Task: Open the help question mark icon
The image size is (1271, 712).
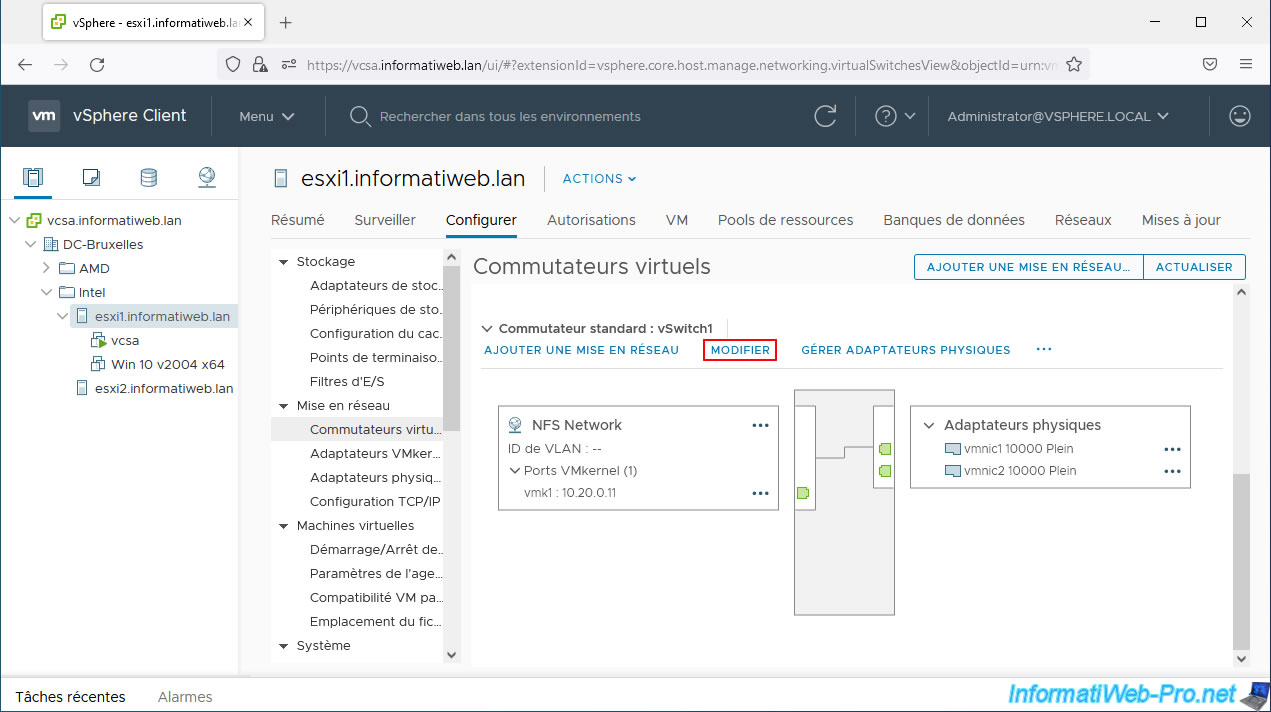Action: tap(886, 116)
